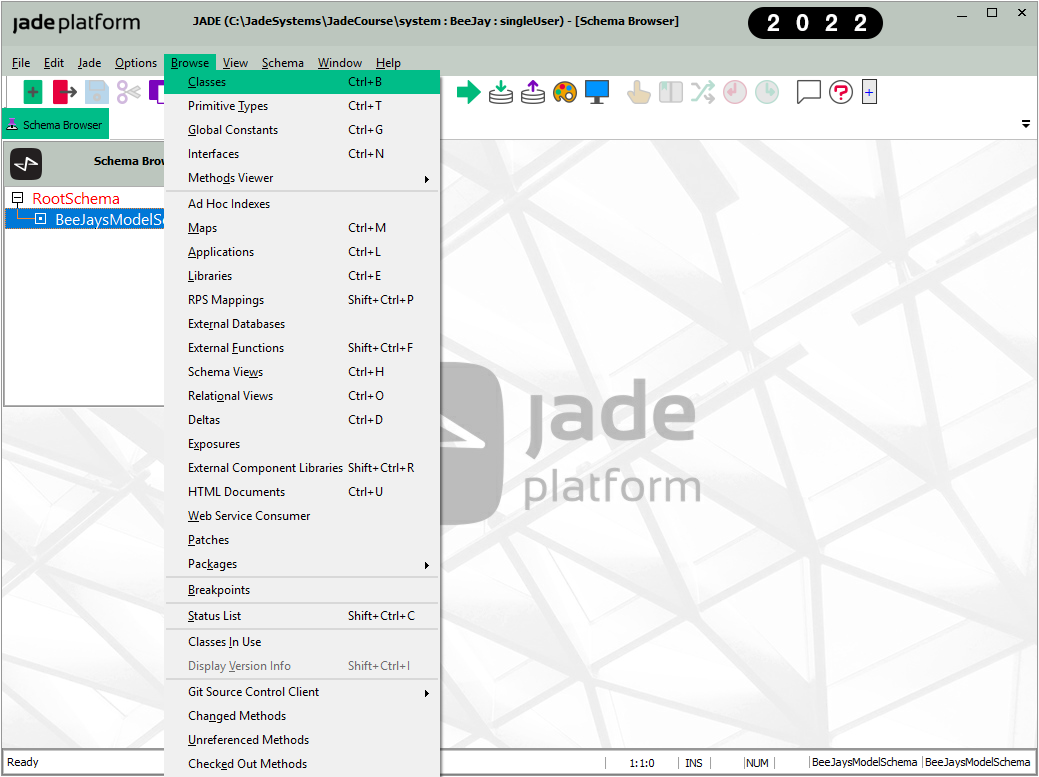The height and width of the screenshot is (777, 1039).
Task: Click the tab list arrow at right
Action: 1025,125
